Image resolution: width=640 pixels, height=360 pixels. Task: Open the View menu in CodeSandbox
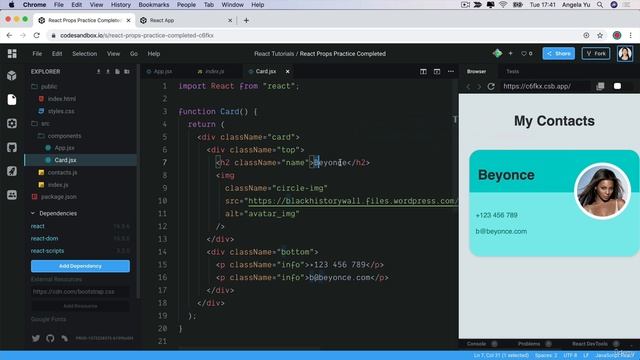tap(113, 53)
